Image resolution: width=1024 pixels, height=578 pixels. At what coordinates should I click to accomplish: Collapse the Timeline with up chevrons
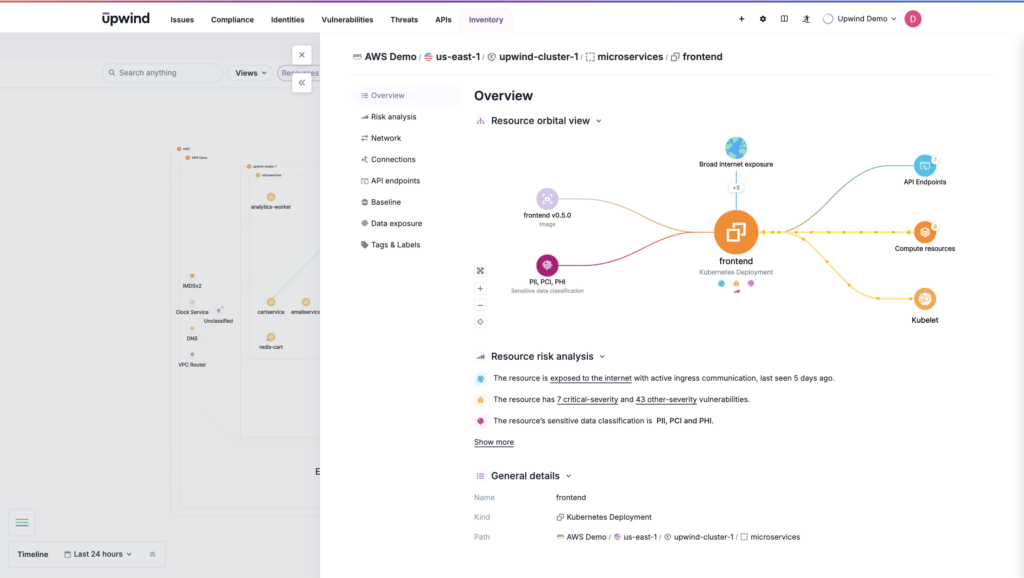(x=152, y=554)
